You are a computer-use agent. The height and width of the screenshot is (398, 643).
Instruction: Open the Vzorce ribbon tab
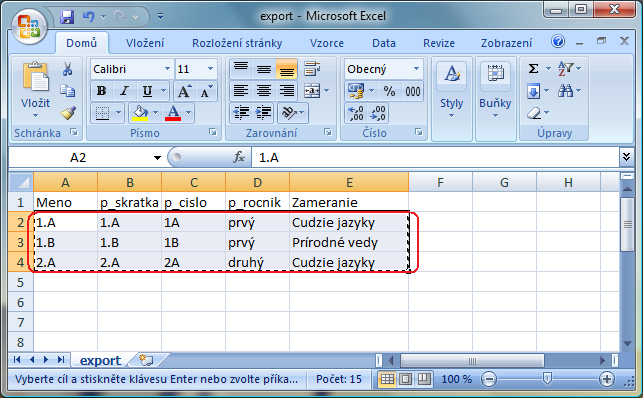(327, 43)
